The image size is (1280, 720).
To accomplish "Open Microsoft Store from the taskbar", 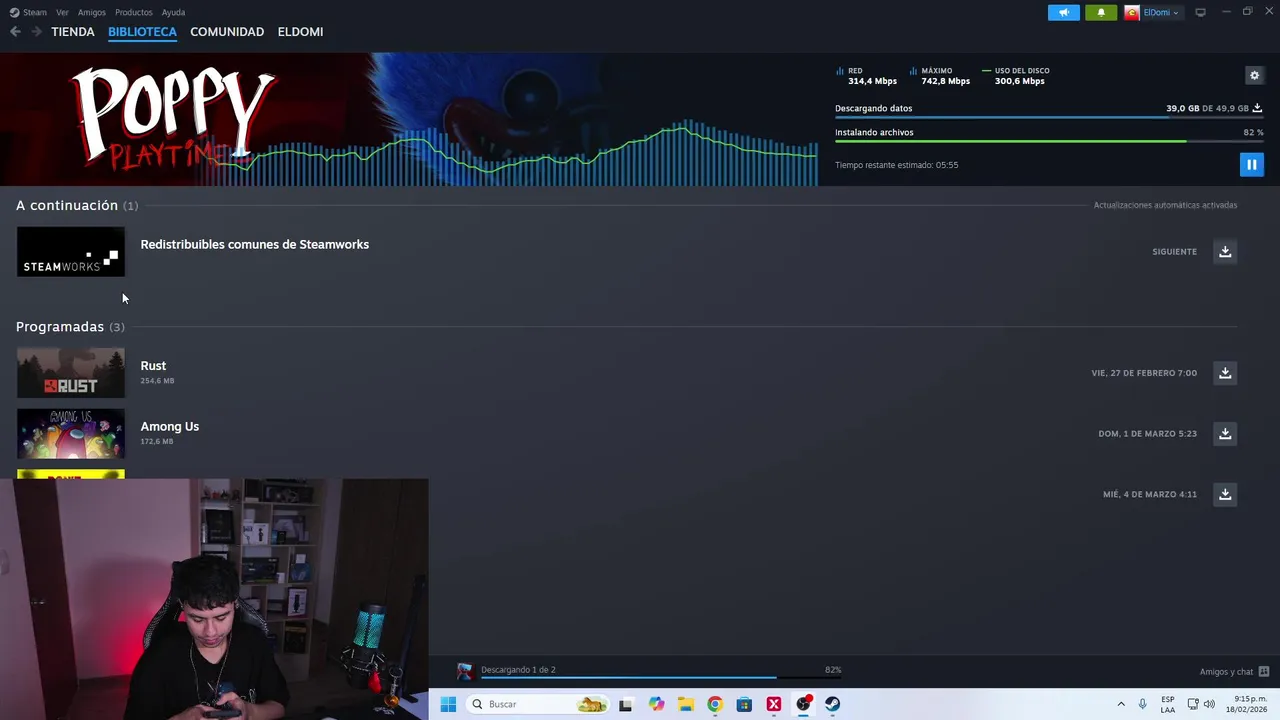I will pos(744,704).
